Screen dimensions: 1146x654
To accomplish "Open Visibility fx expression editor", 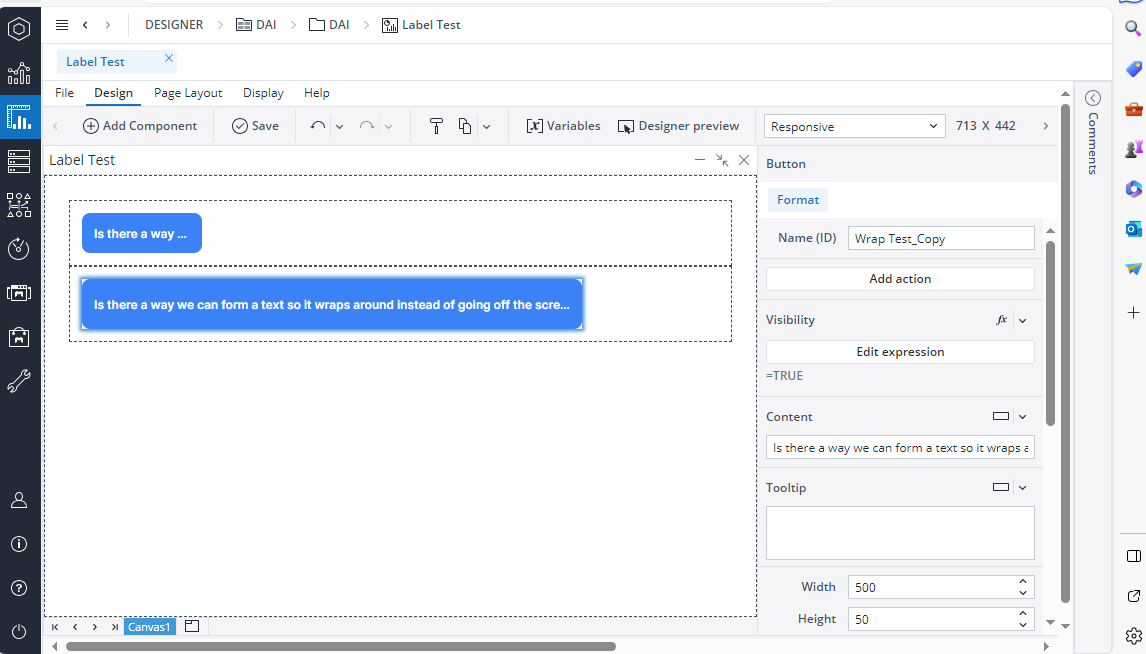I will click(1001, 320).
